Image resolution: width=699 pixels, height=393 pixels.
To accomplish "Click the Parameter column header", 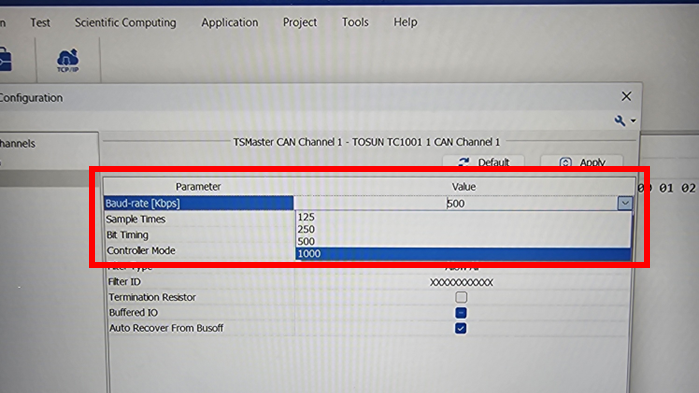I will click(x=198, y=187).
